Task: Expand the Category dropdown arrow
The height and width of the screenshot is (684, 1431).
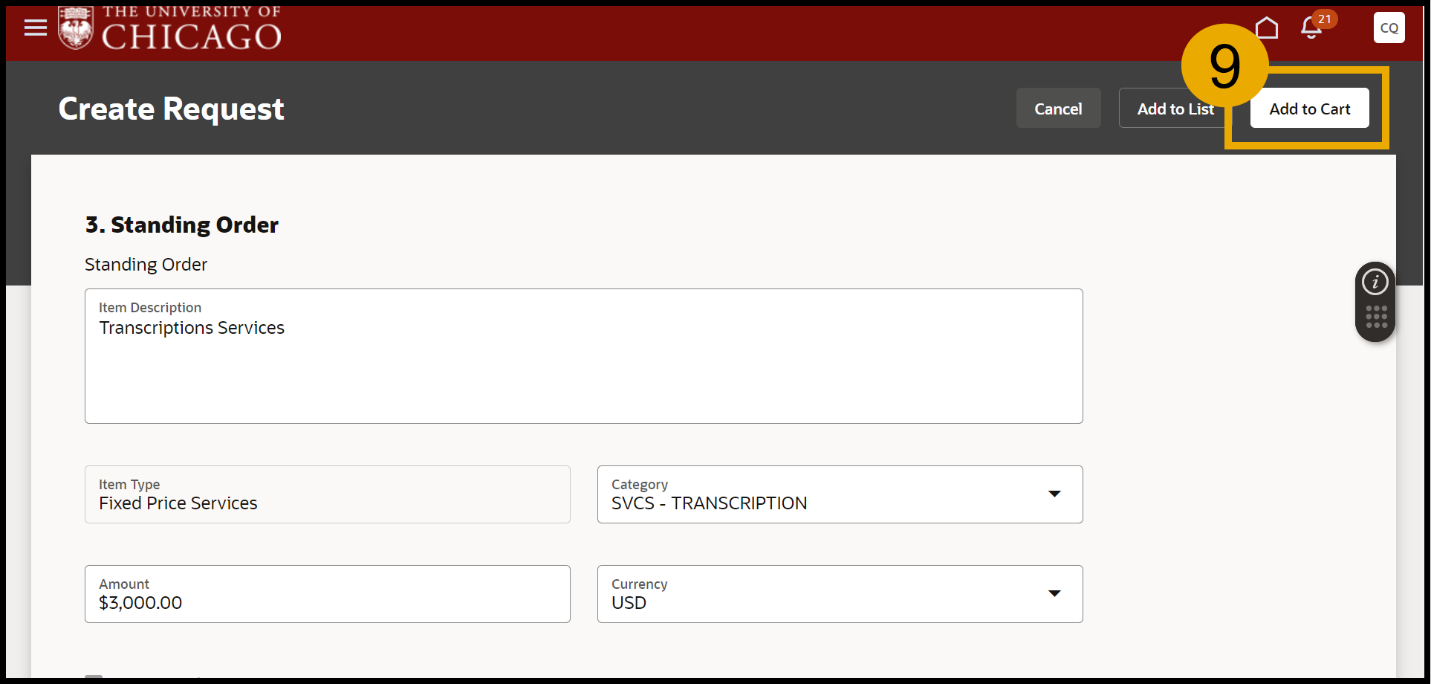Action: [x=1054, y=494]
